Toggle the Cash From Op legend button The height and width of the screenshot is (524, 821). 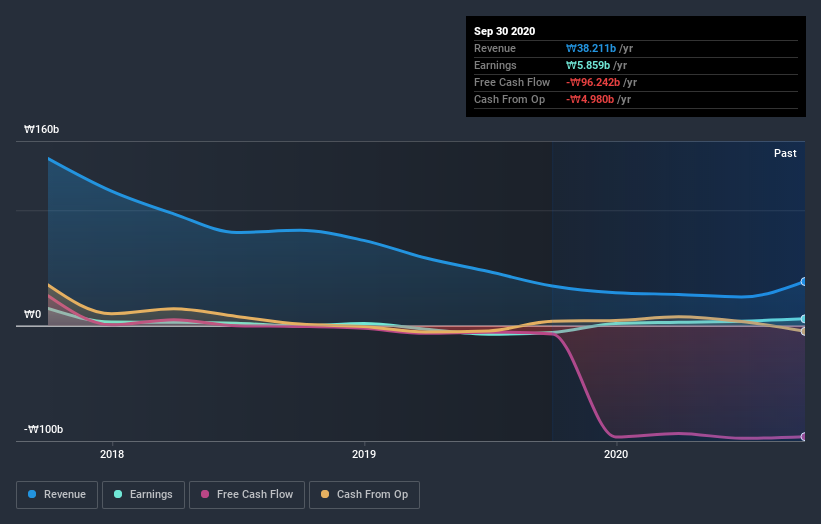coord(364,495)
